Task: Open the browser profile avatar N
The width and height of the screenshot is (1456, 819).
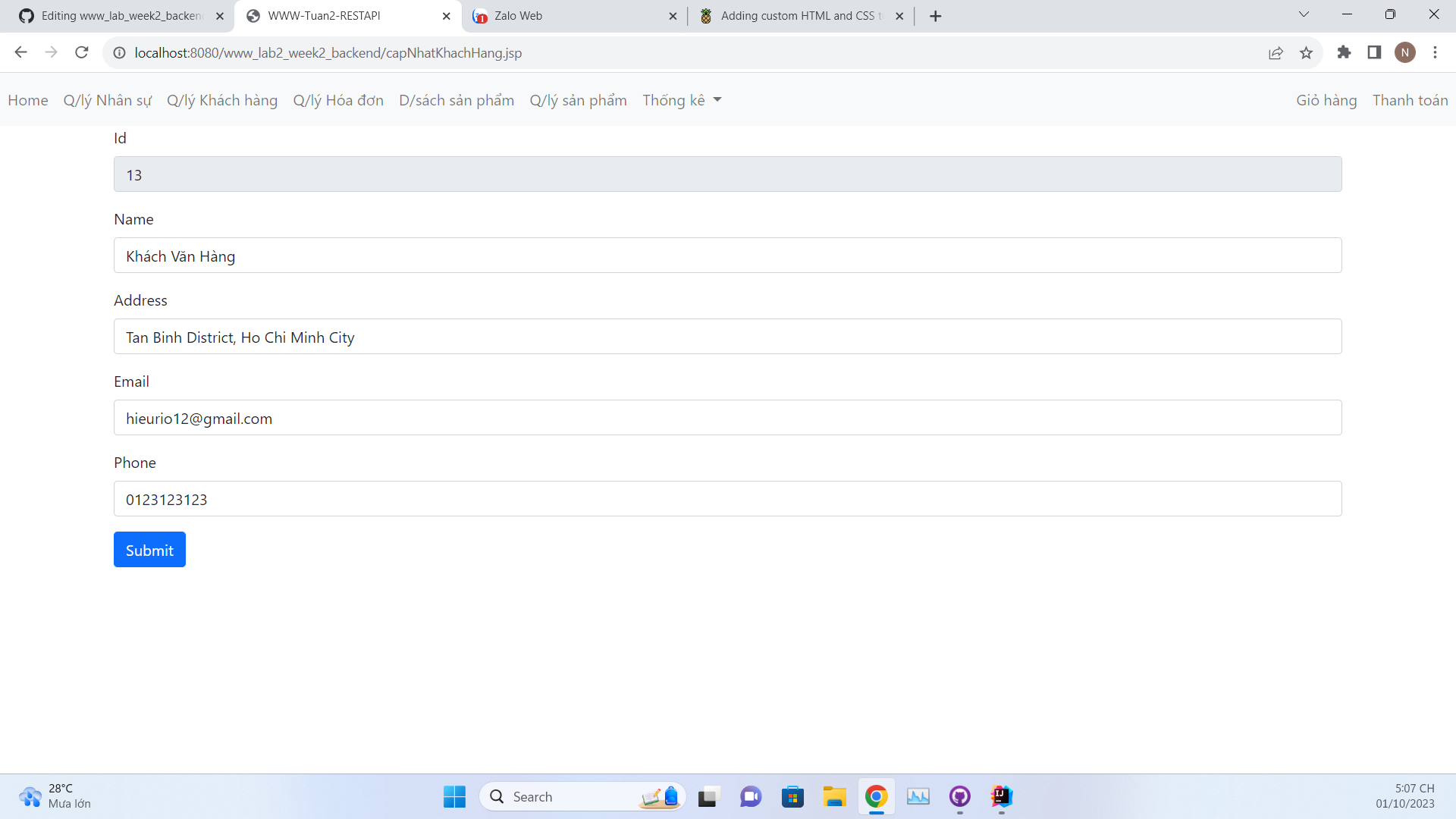Action: pos(1406,52)
